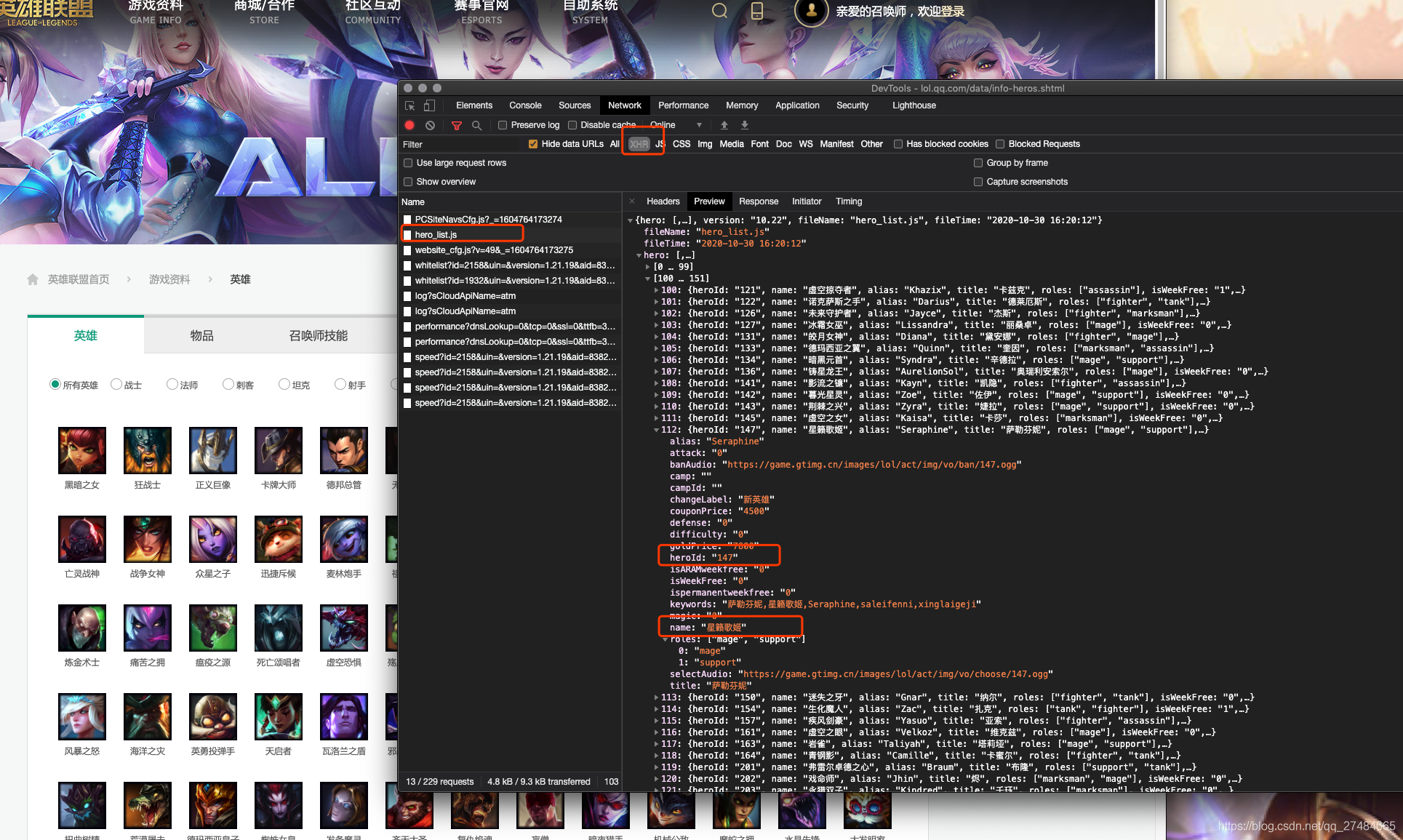Filter requests by Img type
The height and width of the screenshot is (840, 1403).
pos(705,144)
